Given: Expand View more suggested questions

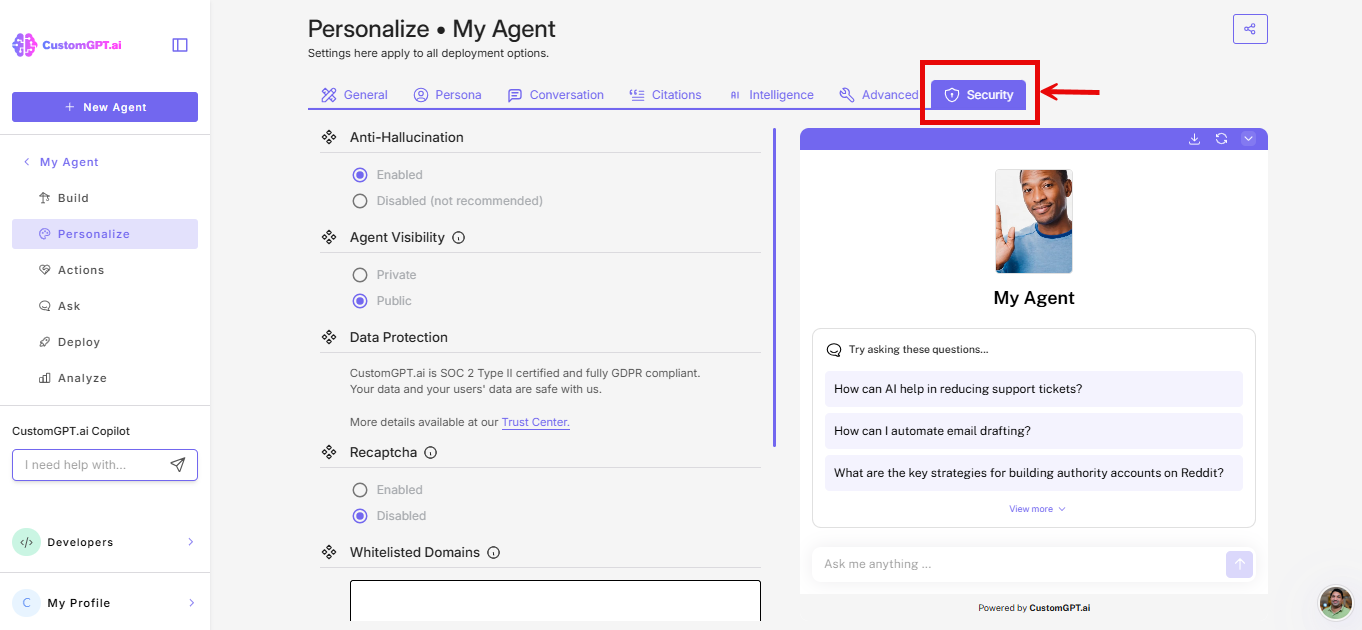Looking at the screenshot, I should (x=1037, y=509).
